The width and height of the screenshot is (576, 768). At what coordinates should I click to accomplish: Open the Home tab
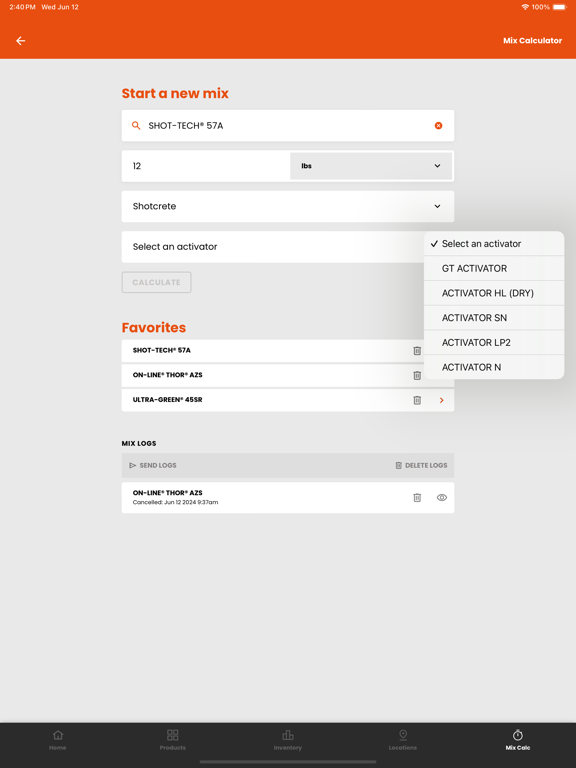(58, 740)
